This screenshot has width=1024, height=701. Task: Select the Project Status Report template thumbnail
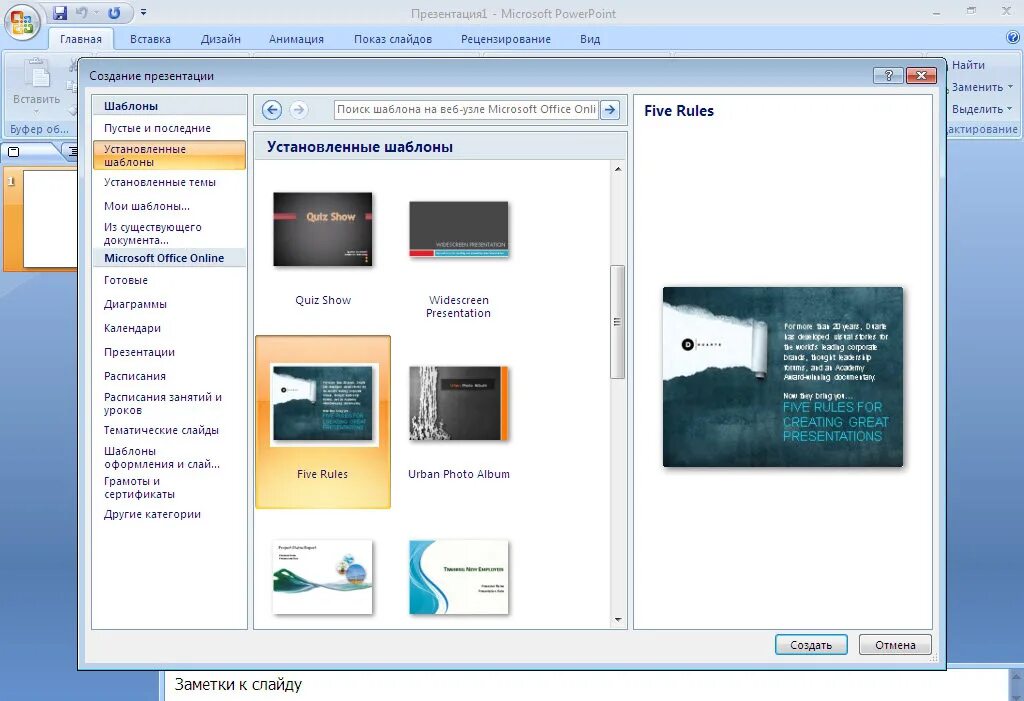click(x=323, y=577)
